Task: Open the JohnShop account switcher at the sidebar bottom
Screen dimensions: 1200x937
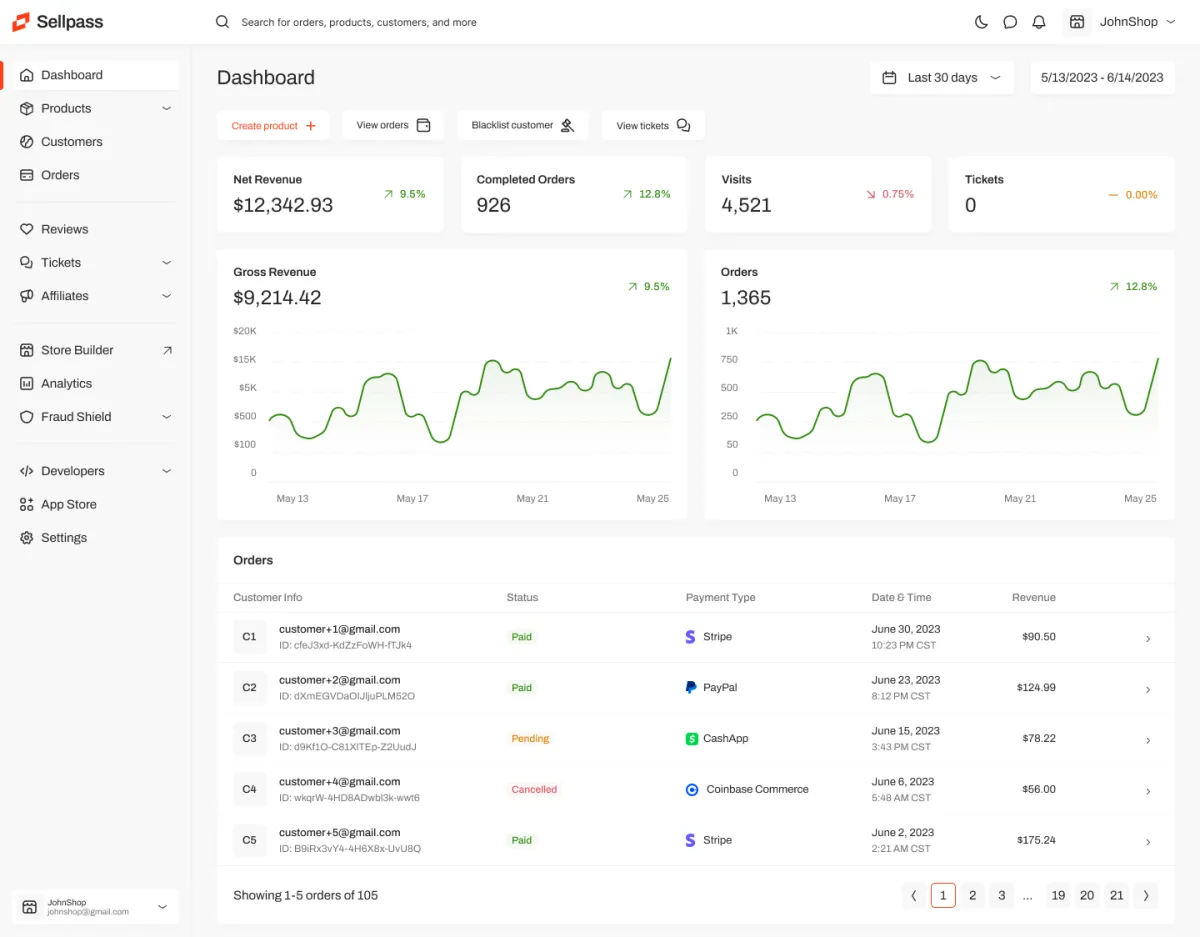Action: pos(95,907)
